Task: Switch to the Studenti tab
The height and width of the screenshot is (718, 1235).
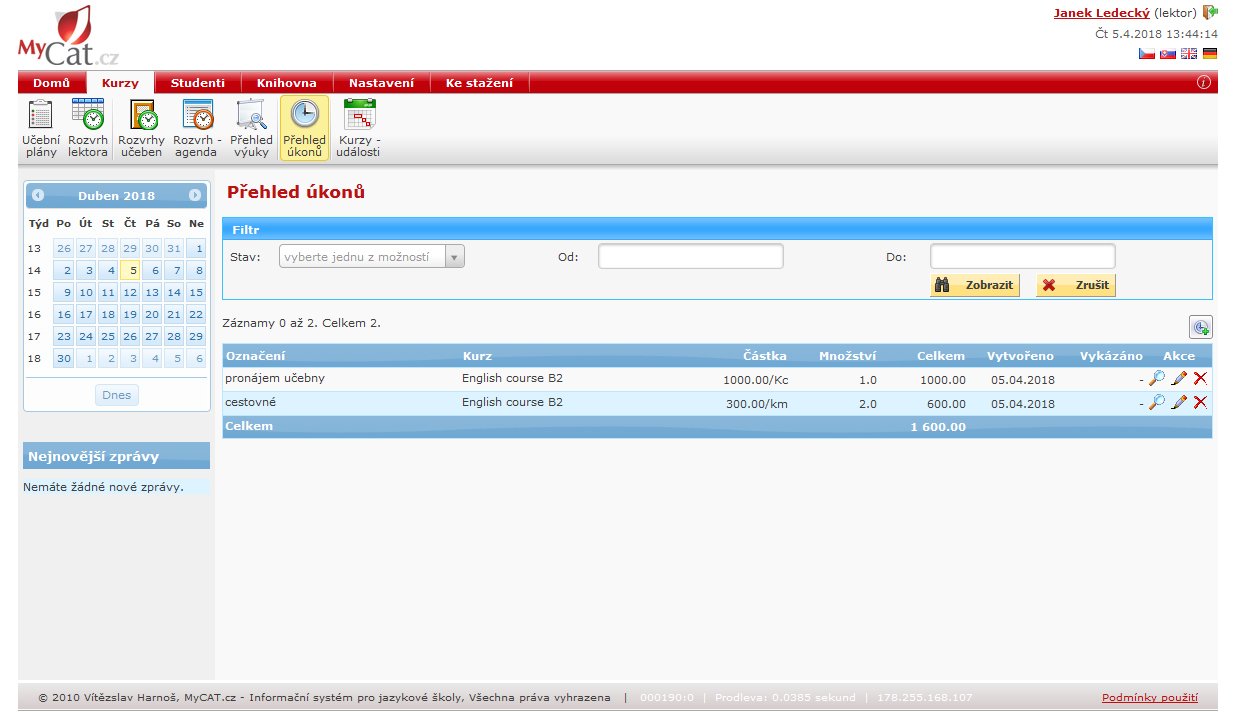Action: click(x=197, y=83)
